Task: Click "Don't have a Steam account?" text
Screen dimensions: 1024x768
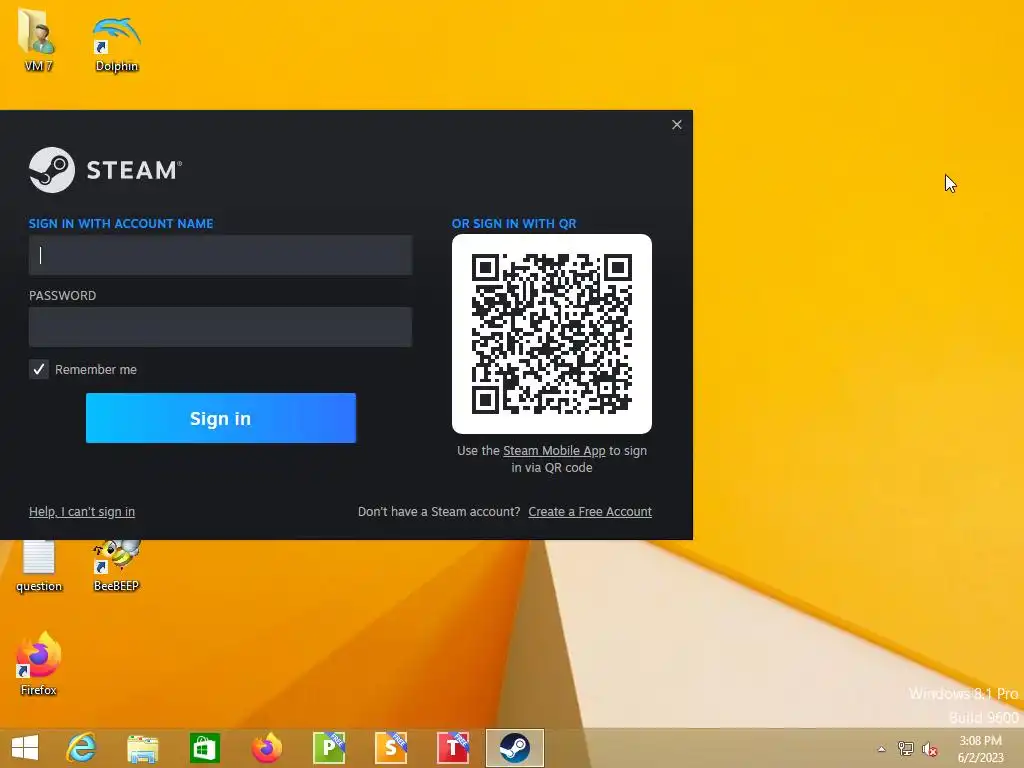Action: (439, 511)
